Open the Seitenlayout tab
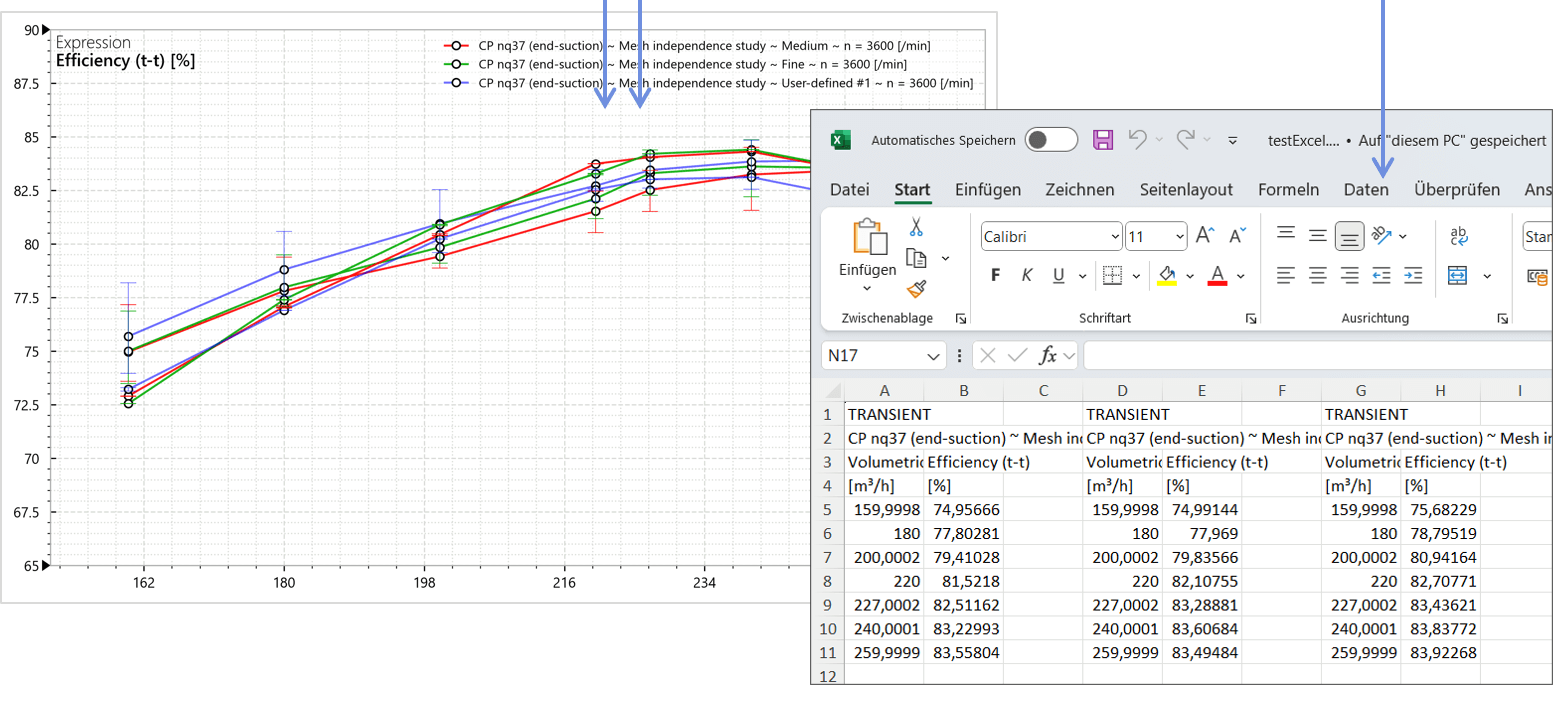This screenshot has width=1554, height=715. [1186, 189]
